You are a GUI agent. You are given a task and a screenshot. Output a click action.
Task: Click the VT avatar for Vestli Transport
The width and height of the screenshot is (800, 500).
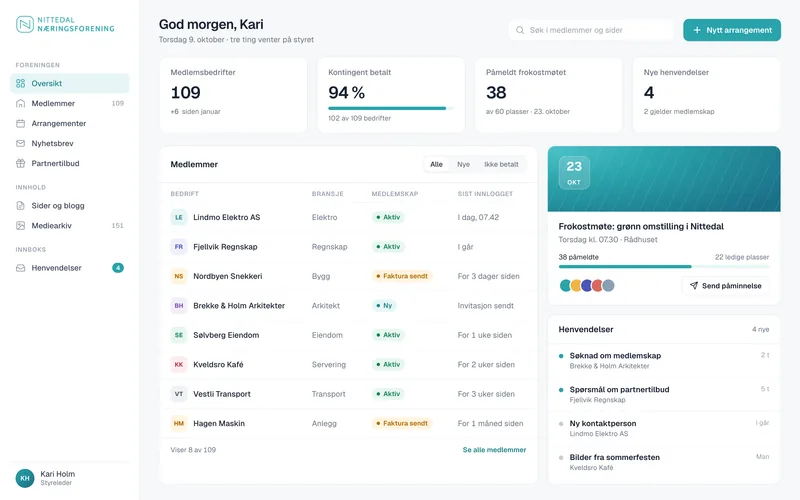[179, 394]
